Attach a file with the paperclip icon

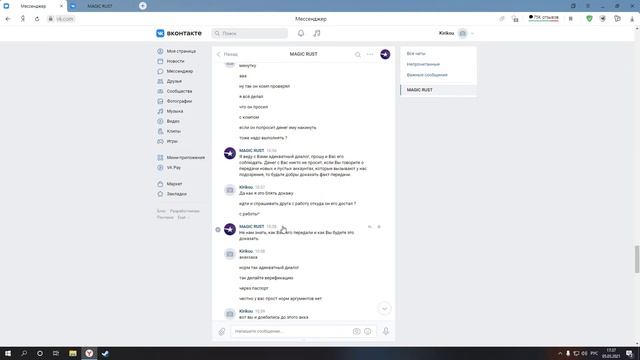point(222,331)
